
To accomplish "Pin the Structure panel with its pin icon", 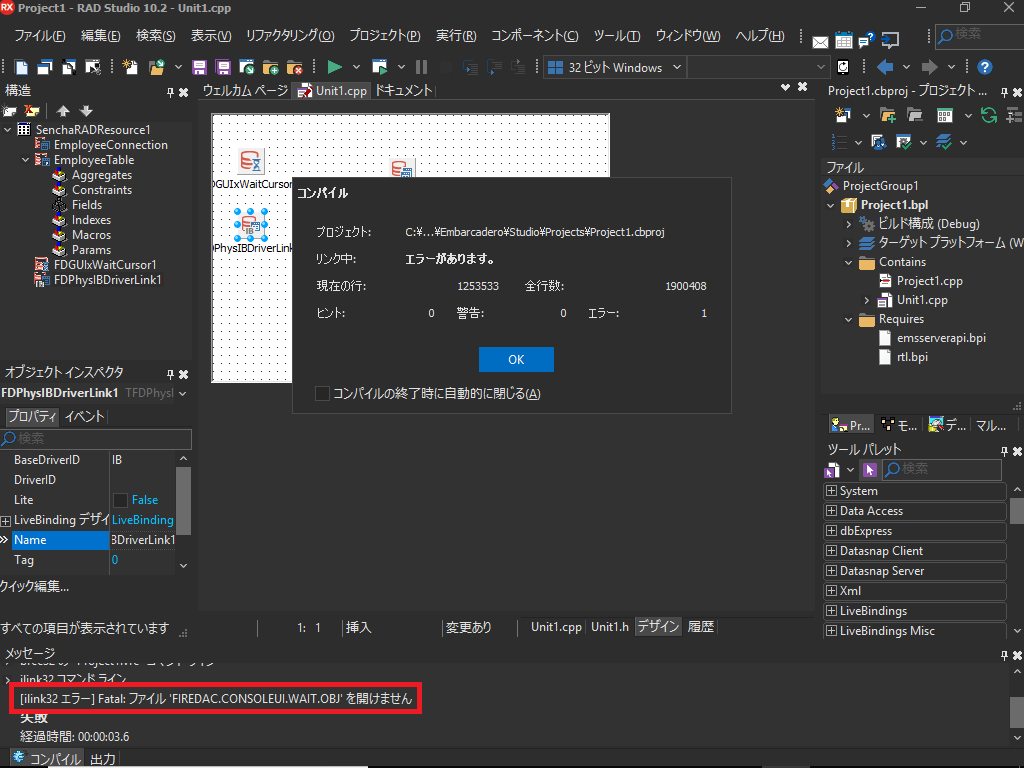I will tap(170, 90).
